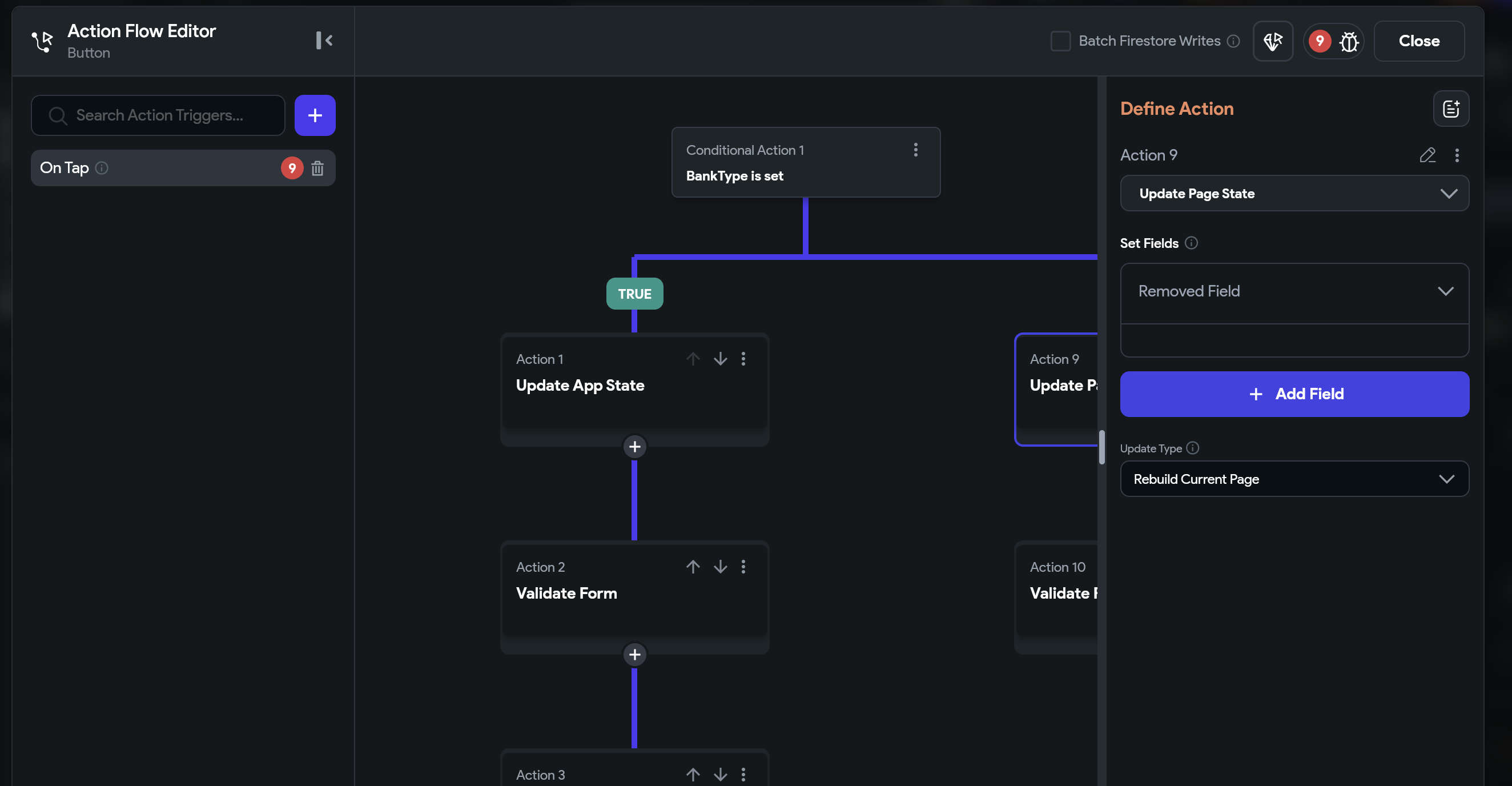Move Action 2 up with arrow
The width and height of the screenshot is (1512, 786).
693,567
